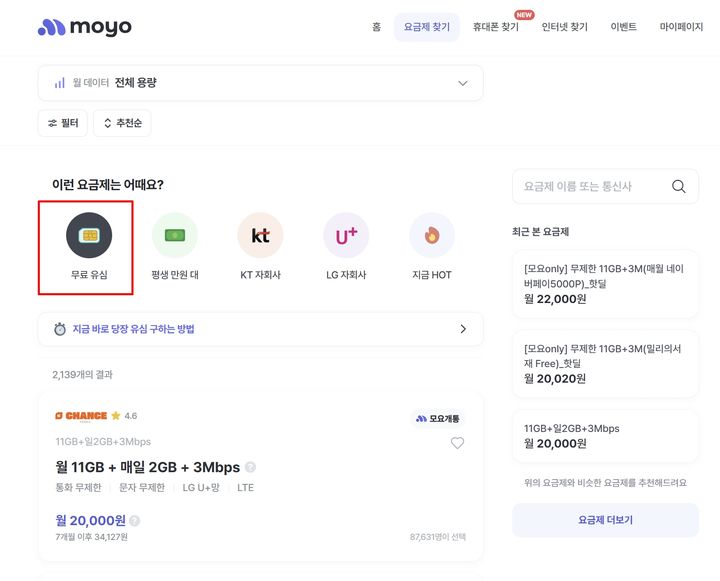Image resolution: width=720 pixels, height=581 pixels.
Task: Open recently viewed 월 22,000원 plan
Action: [605, 284]
